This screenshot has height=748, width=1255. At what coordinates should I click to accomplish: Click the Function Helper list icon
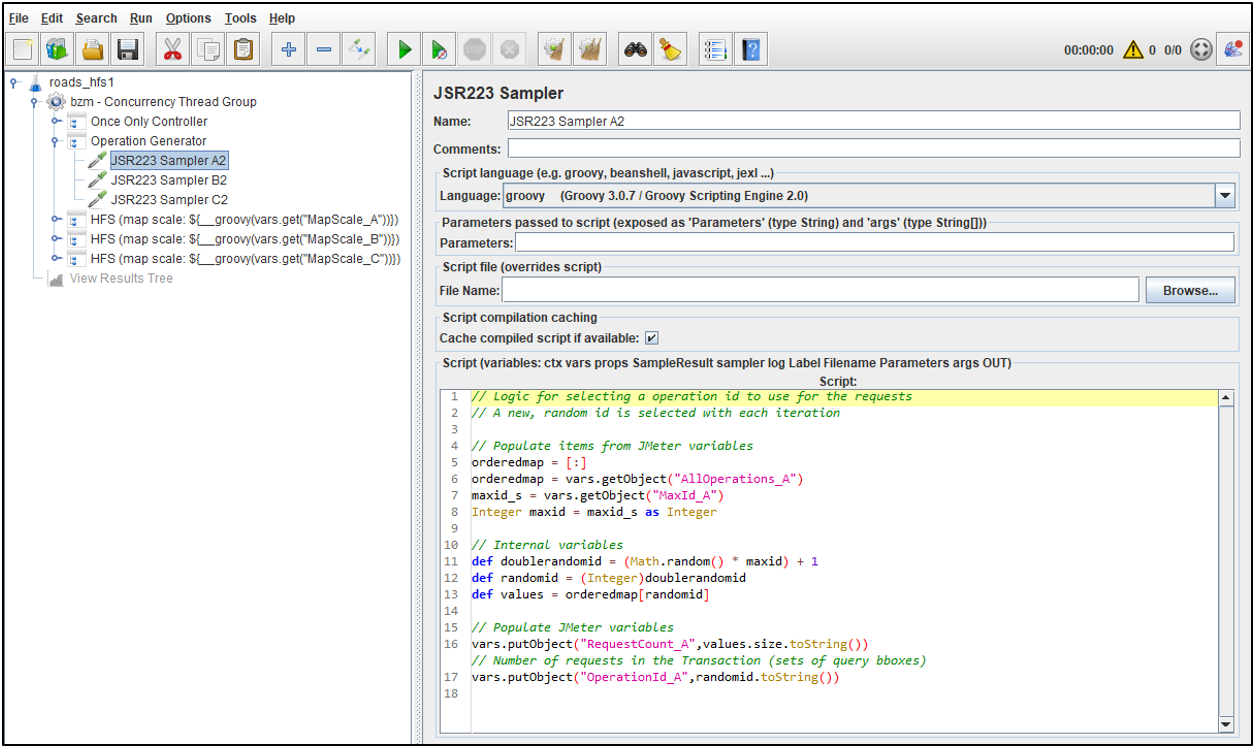tap(715, 49)
